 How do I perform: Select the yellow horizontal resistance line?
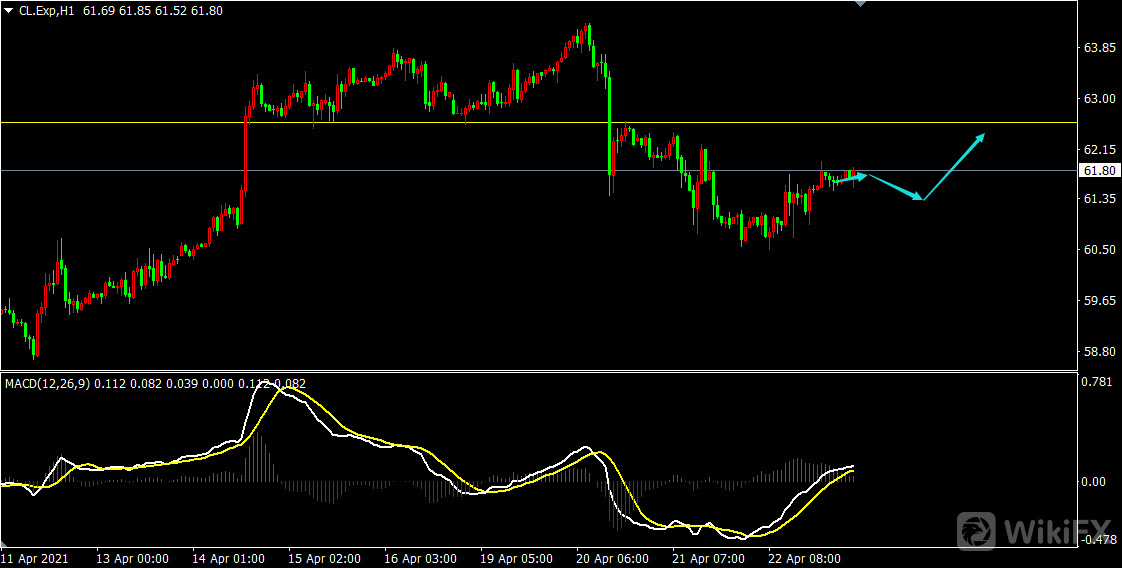coord(400,122)
